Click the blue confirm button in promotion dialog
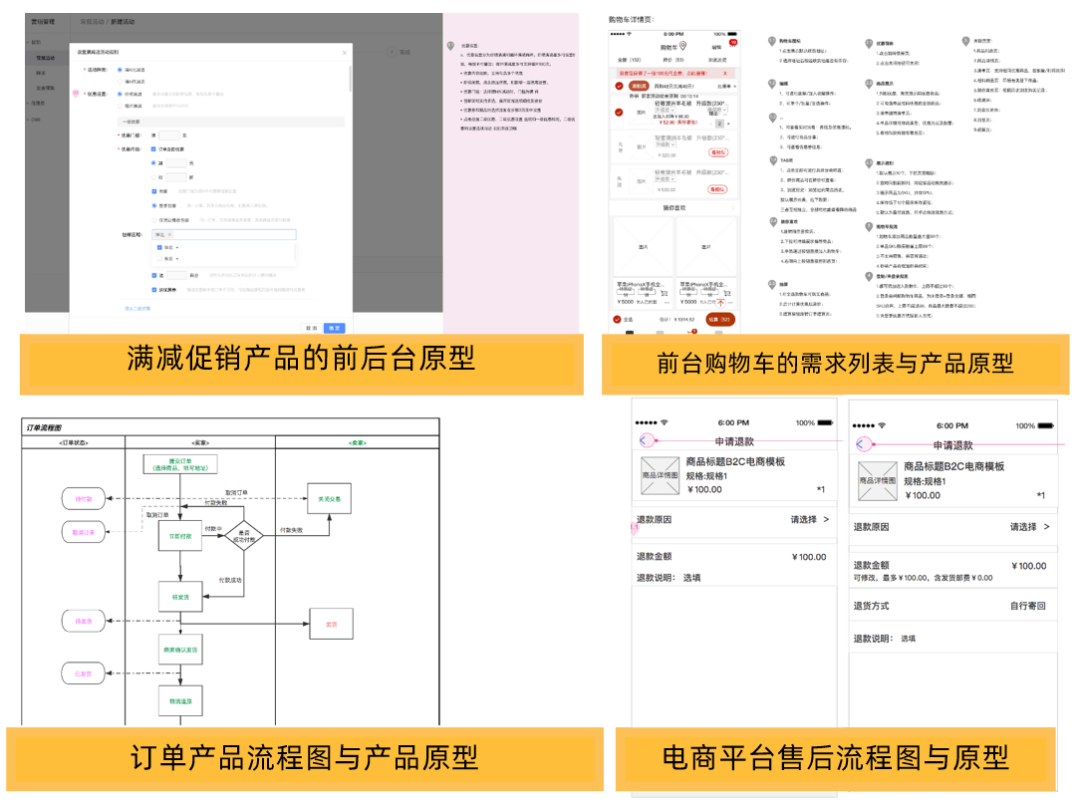The width and height of the screenshot is (1080, 802). tap(334, 328)
